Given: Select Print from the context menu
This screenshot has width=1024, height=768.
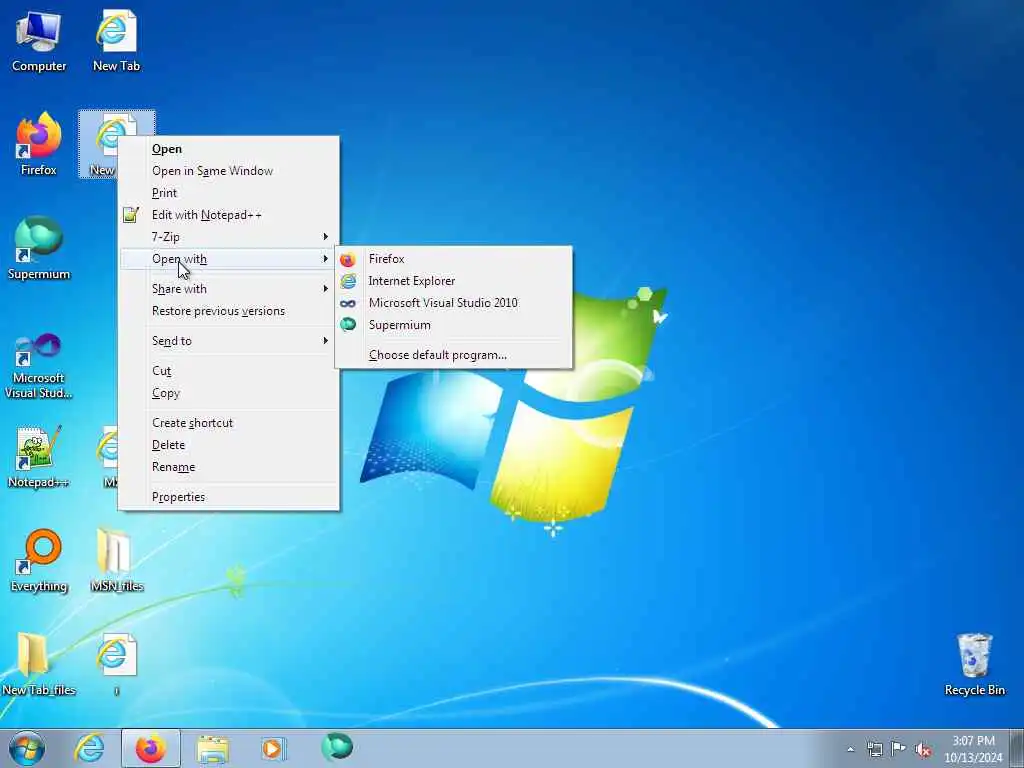Looking at the screenshot, I should [x=229, y=193].
